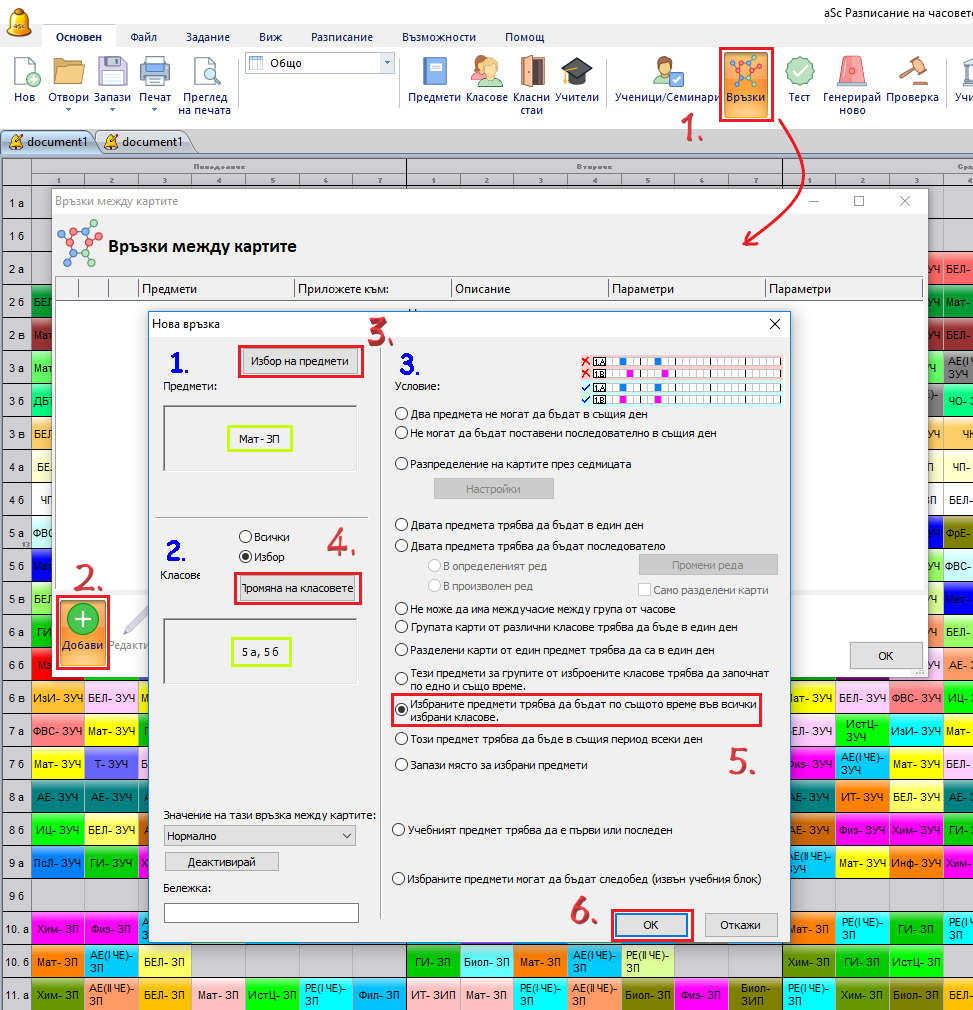Click the Нов new document icon
Screen dimensions: 973x1010
pos(25,72)
